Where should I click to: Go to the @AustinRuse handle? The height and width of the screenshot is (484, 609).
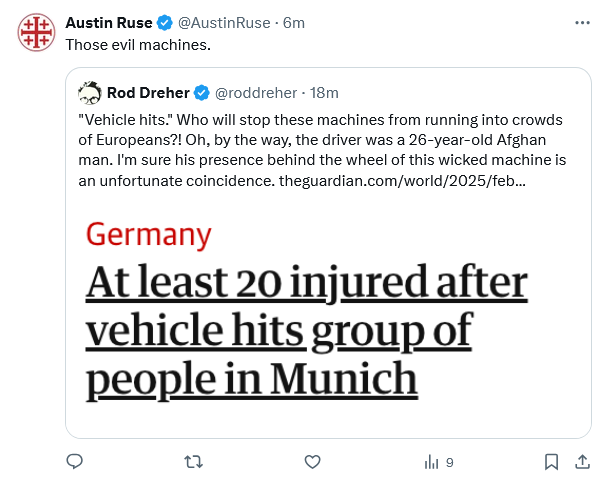click(227, 22)
